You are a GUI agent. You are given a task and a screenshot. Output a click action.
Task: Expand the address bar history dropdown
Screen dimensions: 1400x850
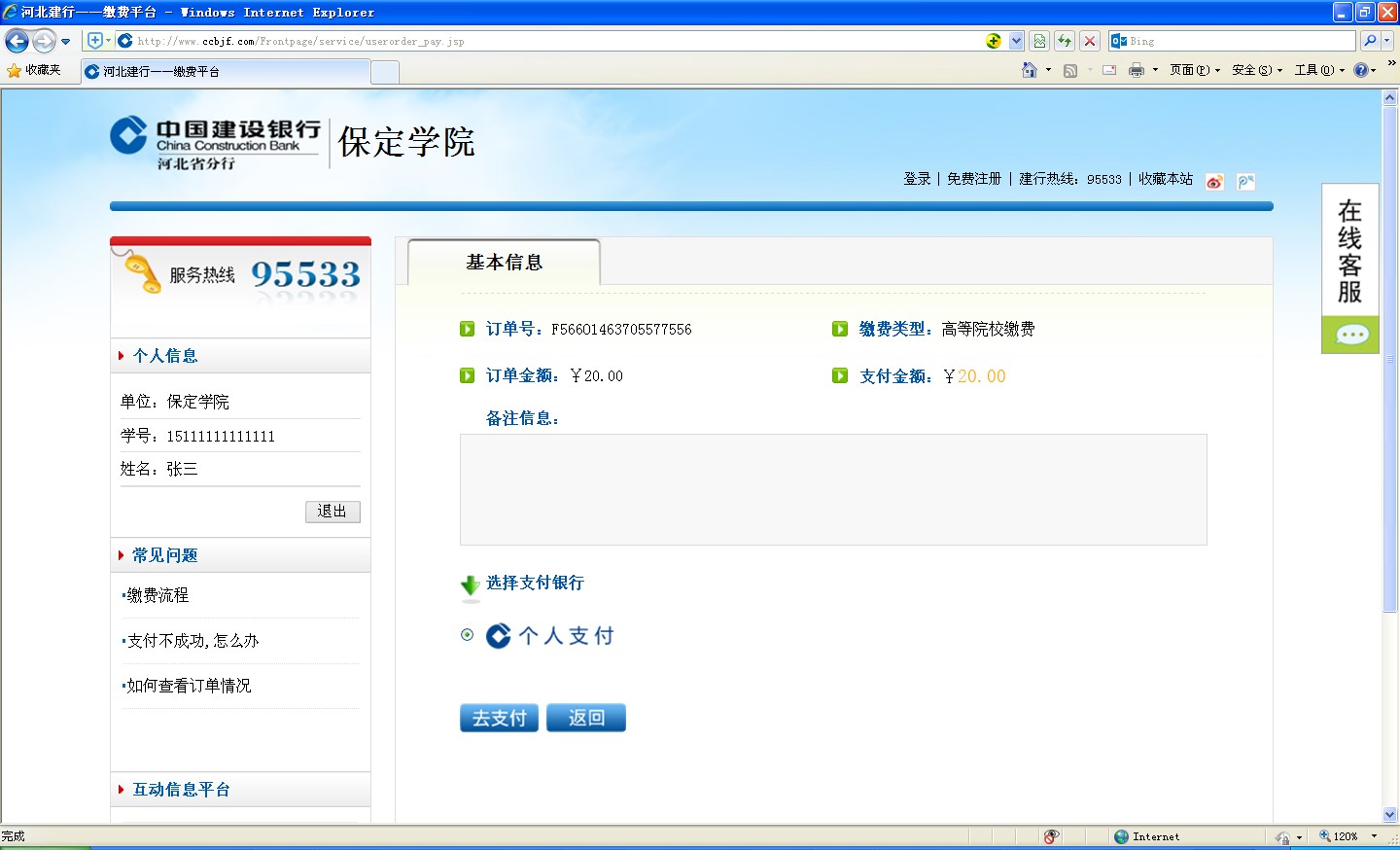click(1016, 41)
